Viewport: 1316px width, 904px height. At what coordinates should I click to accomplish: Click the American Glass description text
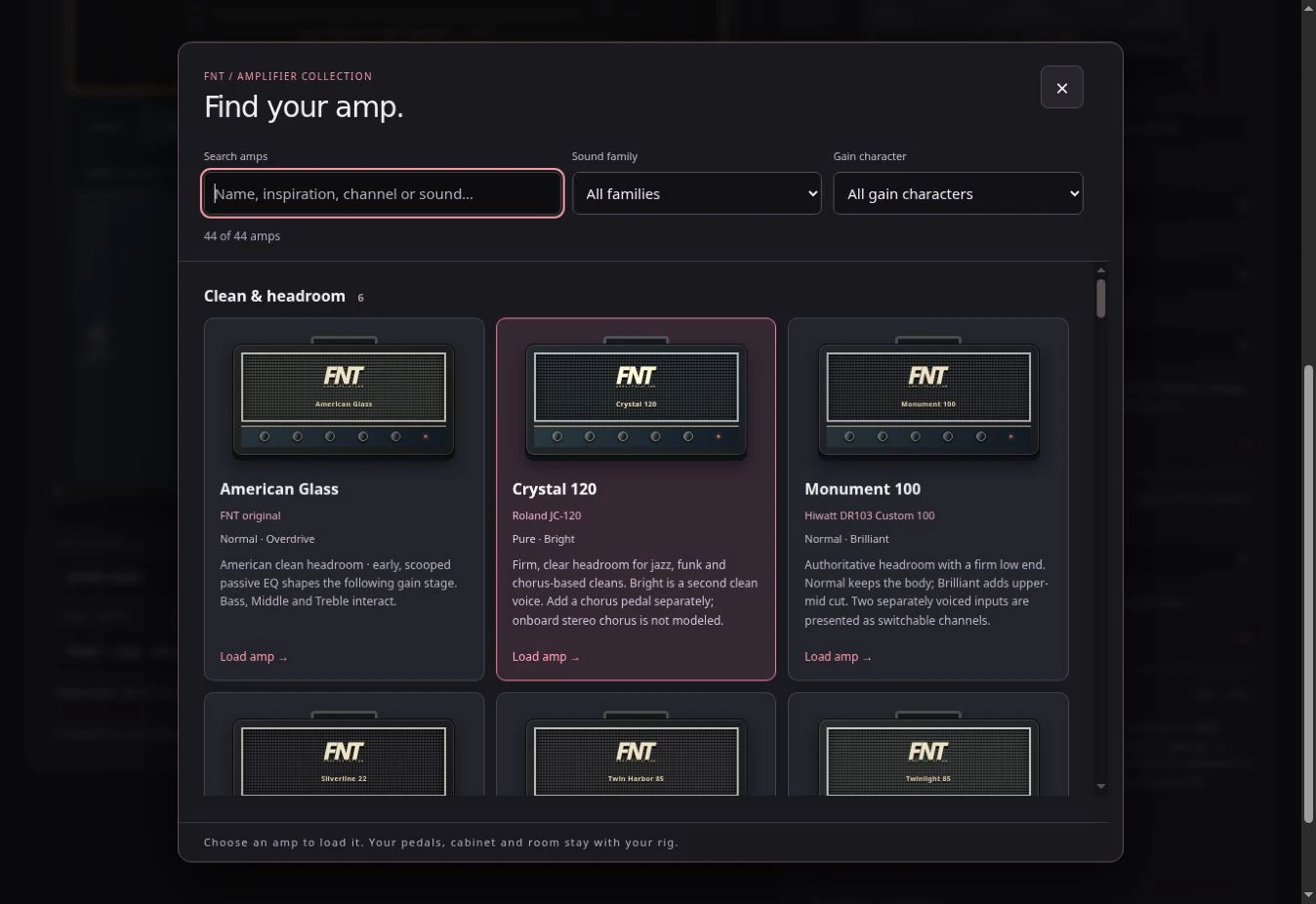[x=339, y=583]
